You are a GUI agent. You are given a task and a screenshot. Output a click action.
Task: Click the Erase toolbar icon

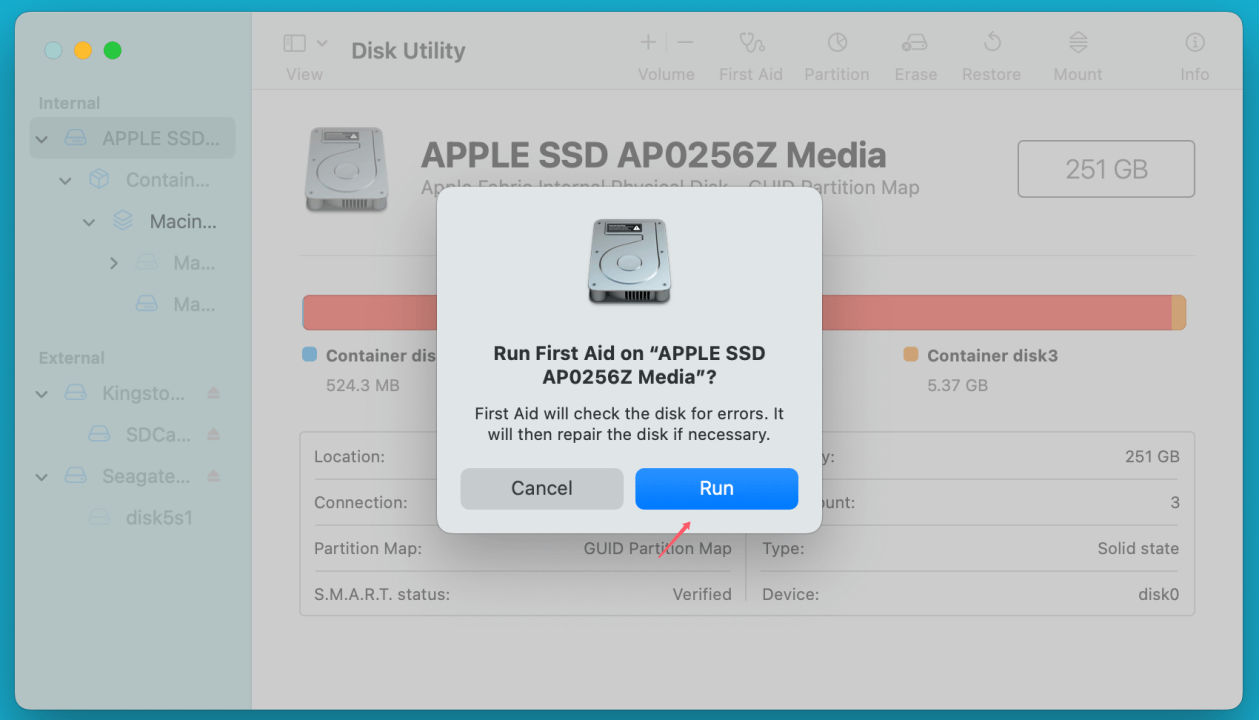(x=915, y=42)
